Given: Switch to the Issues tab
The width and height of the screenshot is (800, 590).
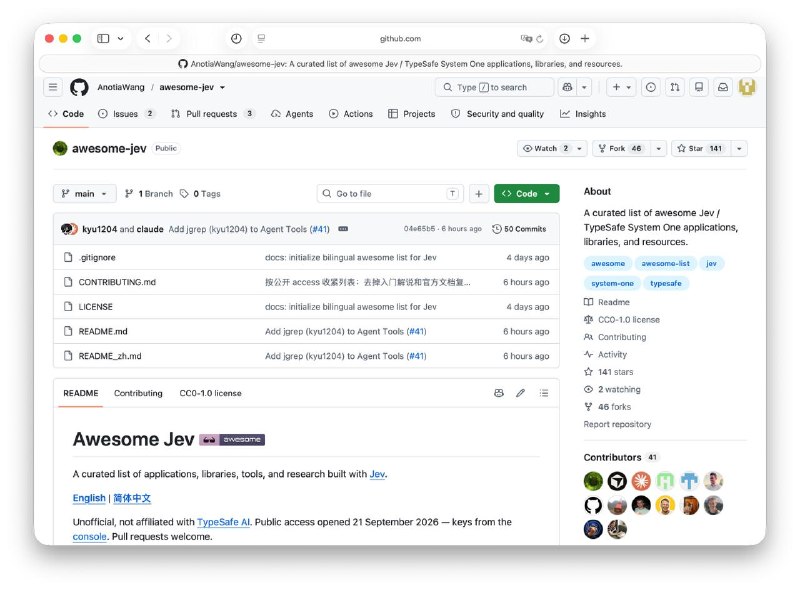Looking at the screenshot, I should [126, 114].
